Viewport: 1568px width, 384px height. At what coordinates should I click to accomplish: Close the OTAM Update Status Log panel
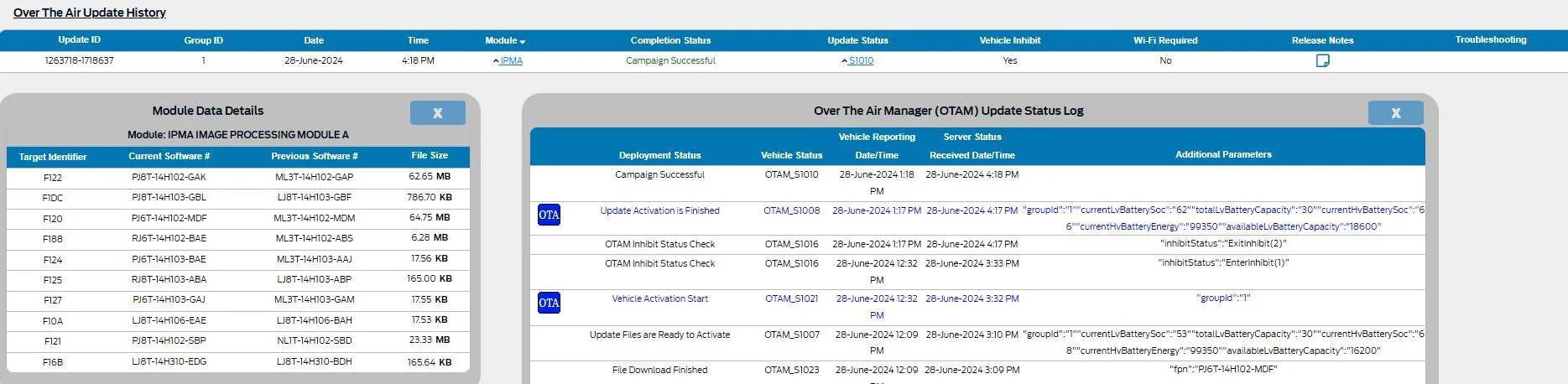point(1395,112)
